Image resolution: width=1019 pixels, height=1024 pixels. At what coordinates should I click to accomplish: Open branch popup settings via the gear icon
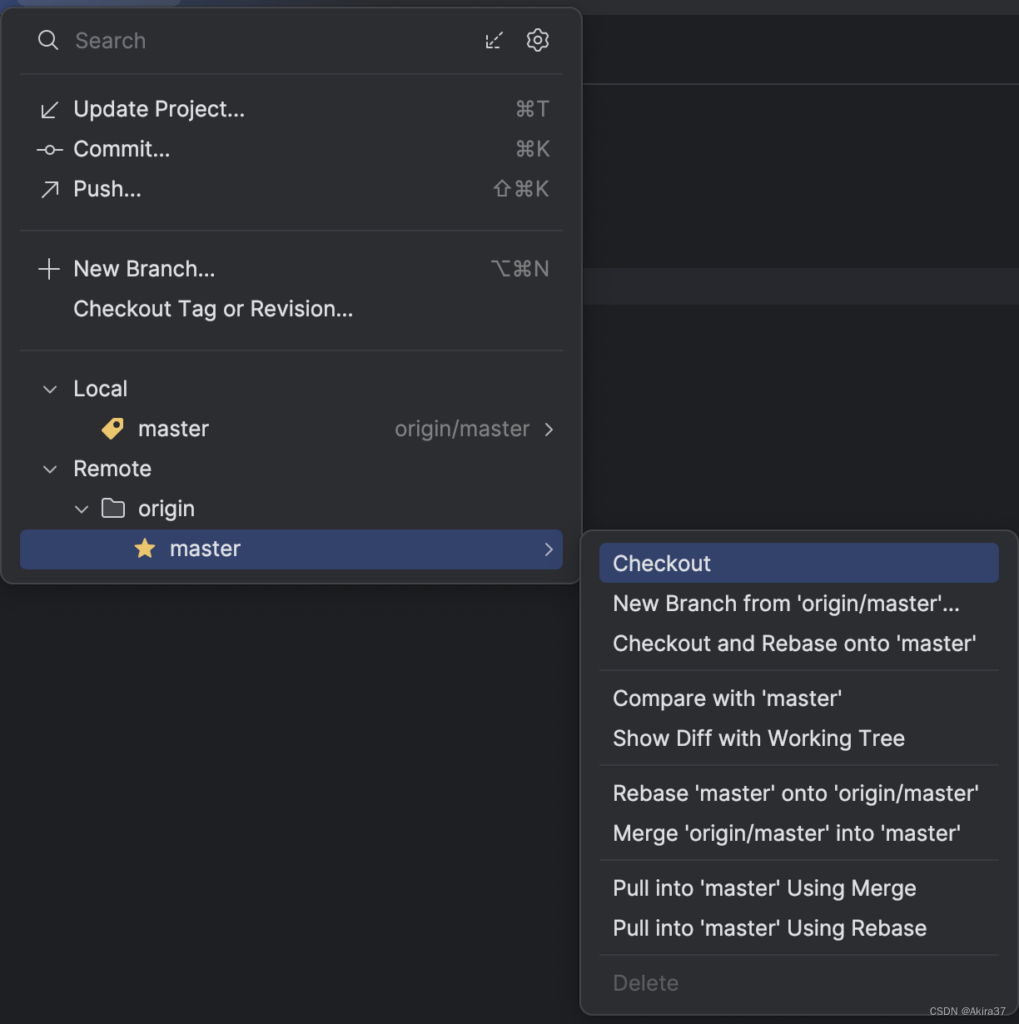pyautogui.click(x=538, y=40)
